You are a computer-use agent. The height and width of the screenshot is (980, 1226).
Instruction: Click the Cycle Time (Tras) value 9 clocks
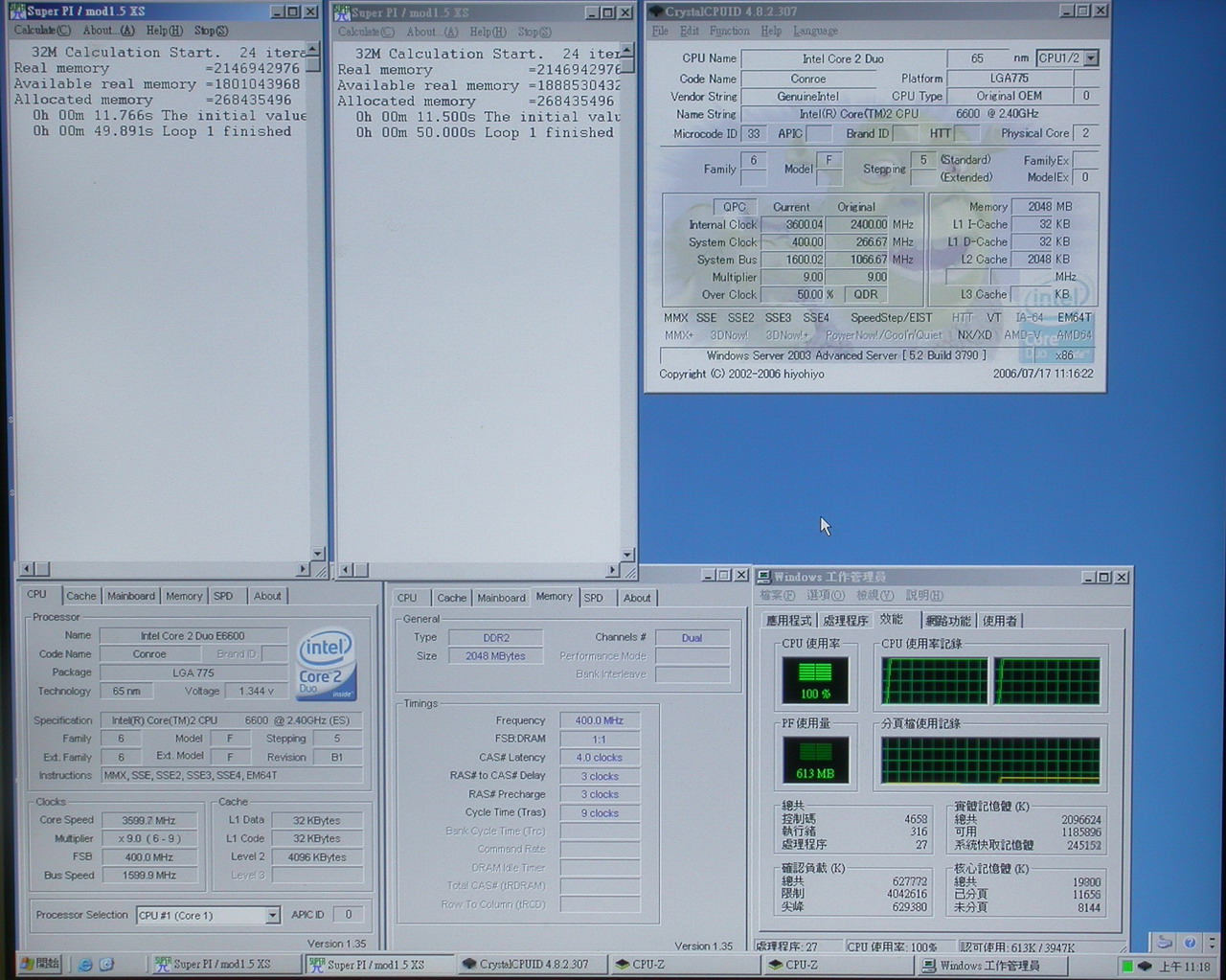[600, 812]
